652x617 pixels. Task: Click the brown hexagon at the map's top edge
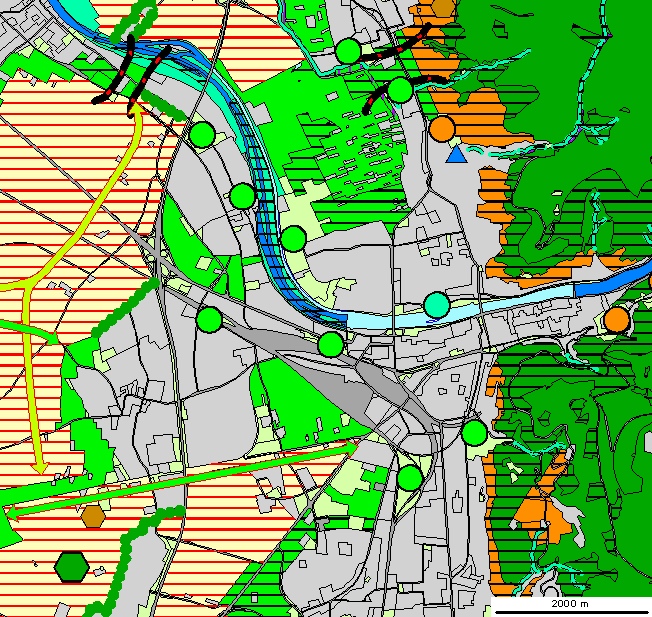click(443, 8)
